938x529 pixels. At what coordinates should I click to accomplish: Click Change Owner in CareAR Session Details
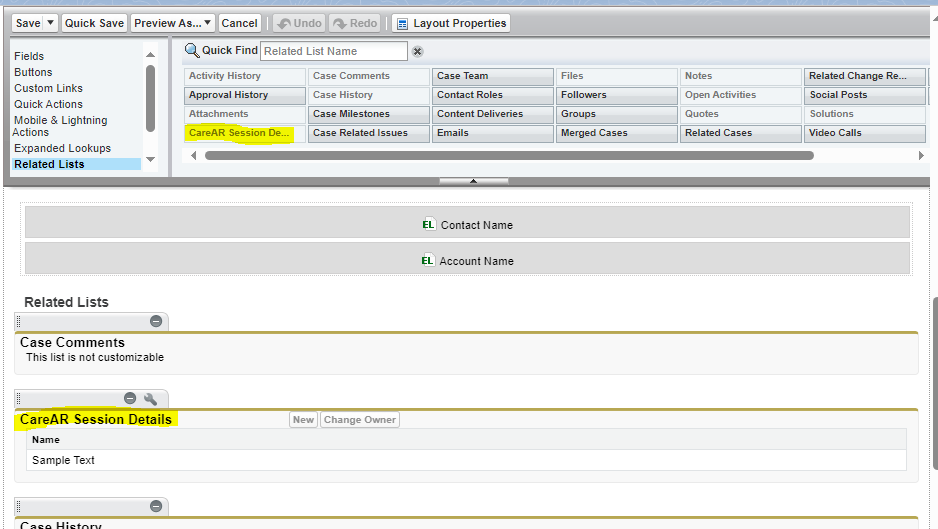point(359,420)
